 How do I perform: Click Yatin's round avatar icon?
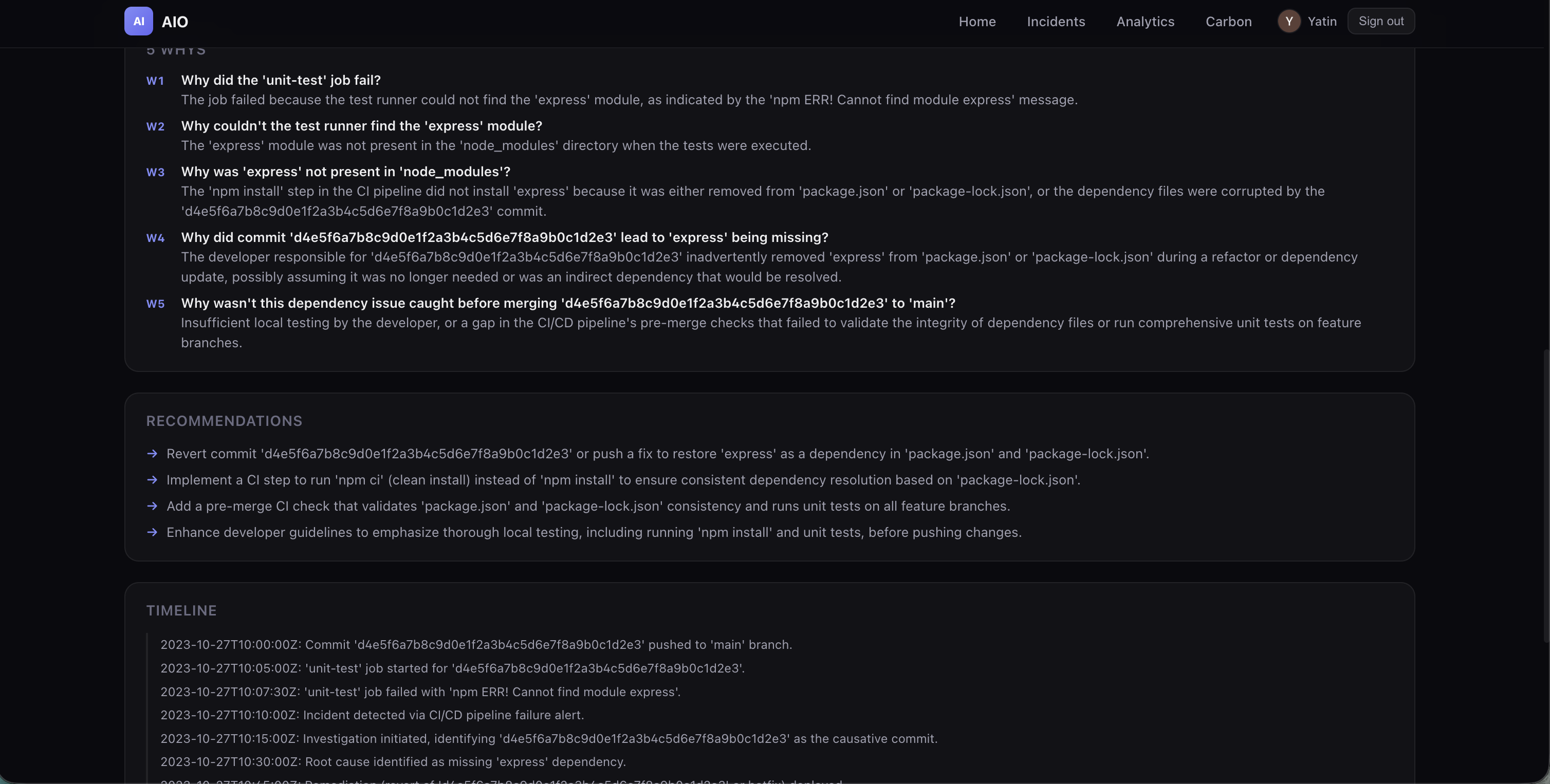(x=1289, y=22)
